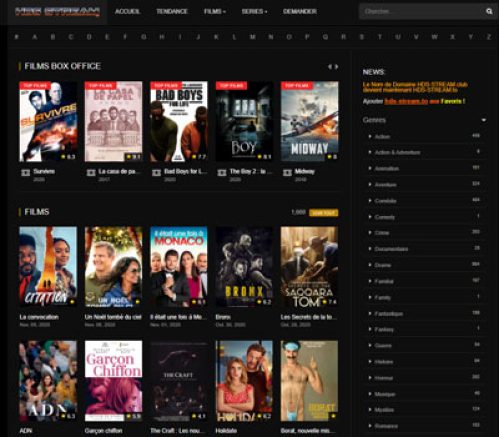
Task: Go to Accueil page
Action: (x=127, y=11)
